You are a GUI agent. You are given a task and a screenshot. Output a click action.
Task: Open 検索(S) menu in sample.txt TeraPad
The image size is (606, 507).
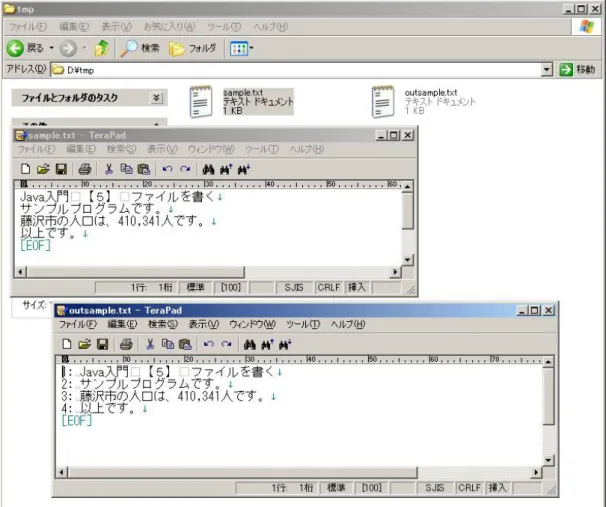(121, 149)
